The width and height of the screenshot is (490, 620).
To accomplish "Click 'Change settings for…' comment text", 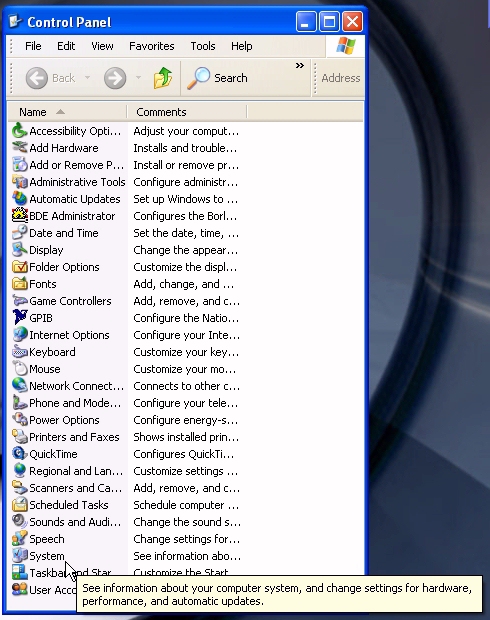I will 186,539.
